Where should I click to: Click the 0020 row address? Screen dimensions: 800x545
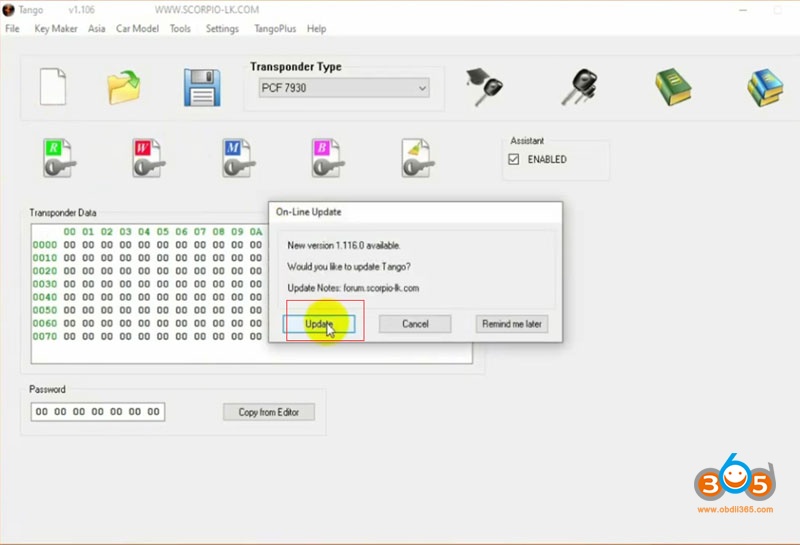pyautogui.click(x=45, y=271)
